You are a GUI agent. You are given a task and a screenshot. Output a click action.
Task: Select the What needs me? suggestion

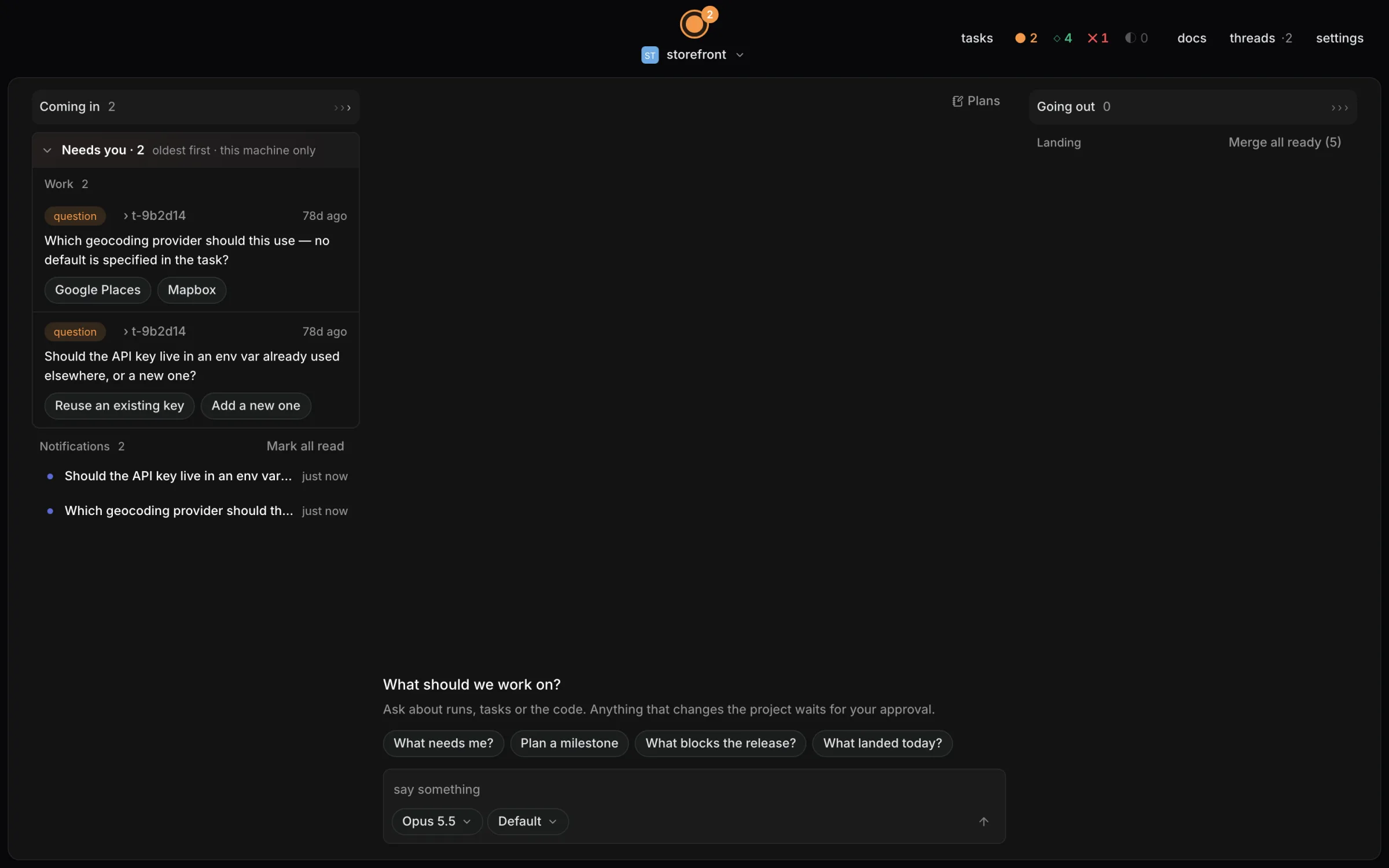pyautogui.click(x=443, y=743)
